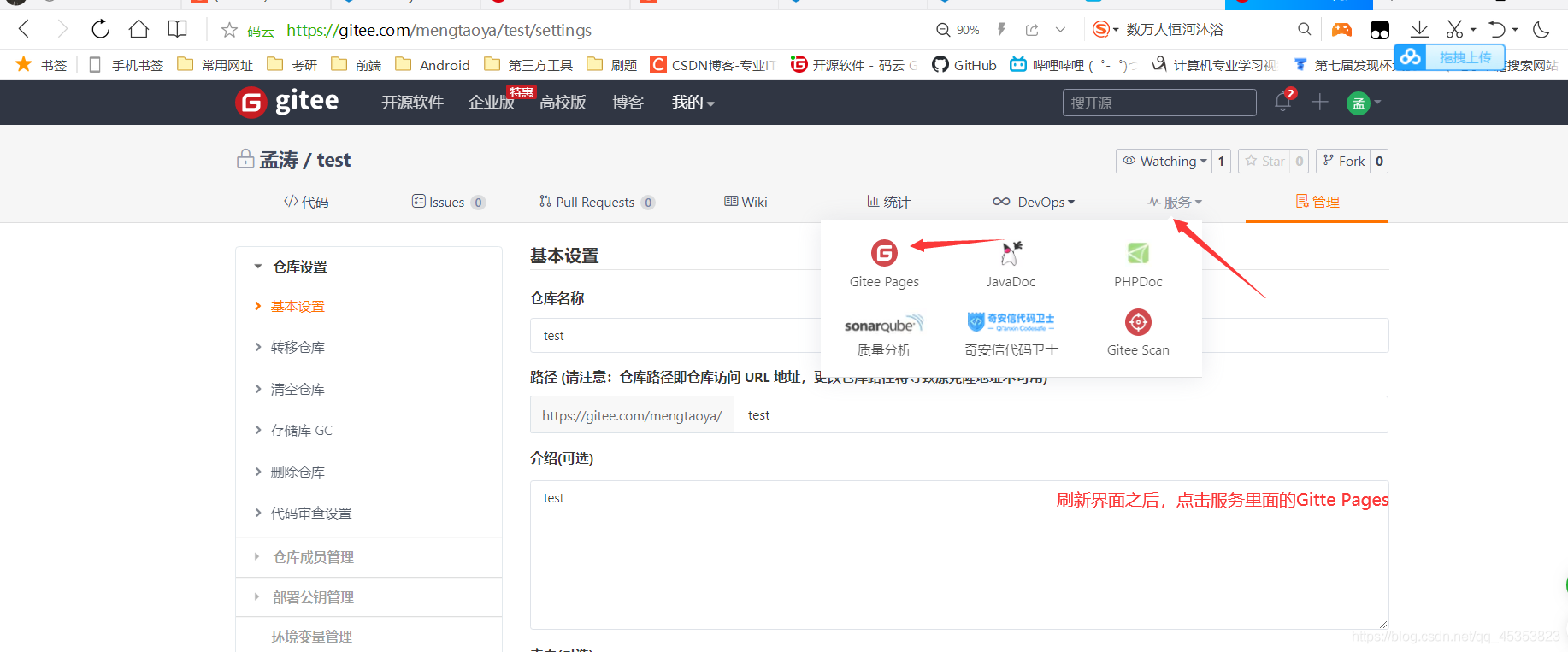Open the user avatar menu
The image size is (1568, 652).
1364,103
